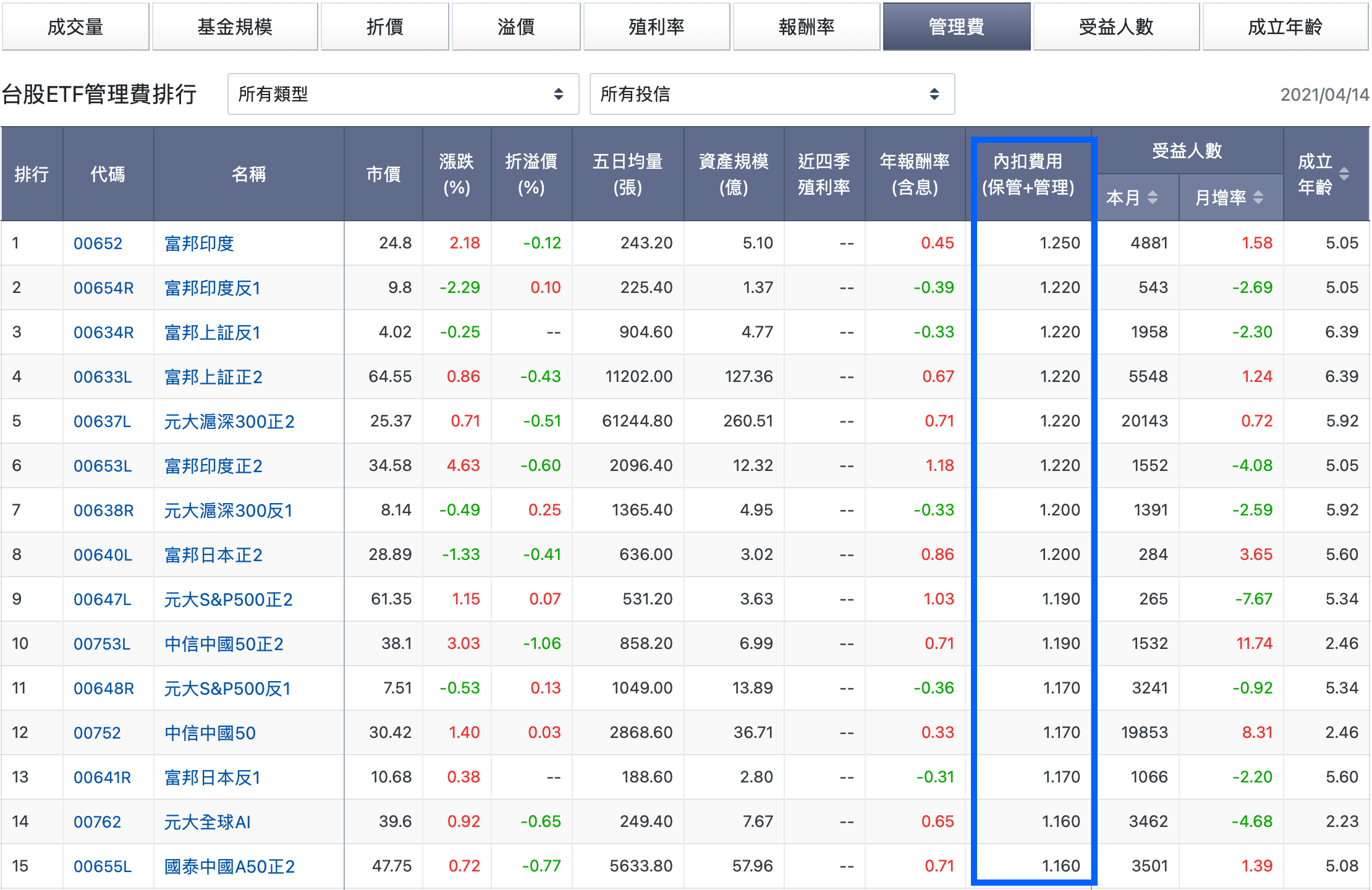Screen dimensions: 1372x890
Task: Open the 成立年齡 tab
Action: pyautogui.click(x=1285, y=27)
